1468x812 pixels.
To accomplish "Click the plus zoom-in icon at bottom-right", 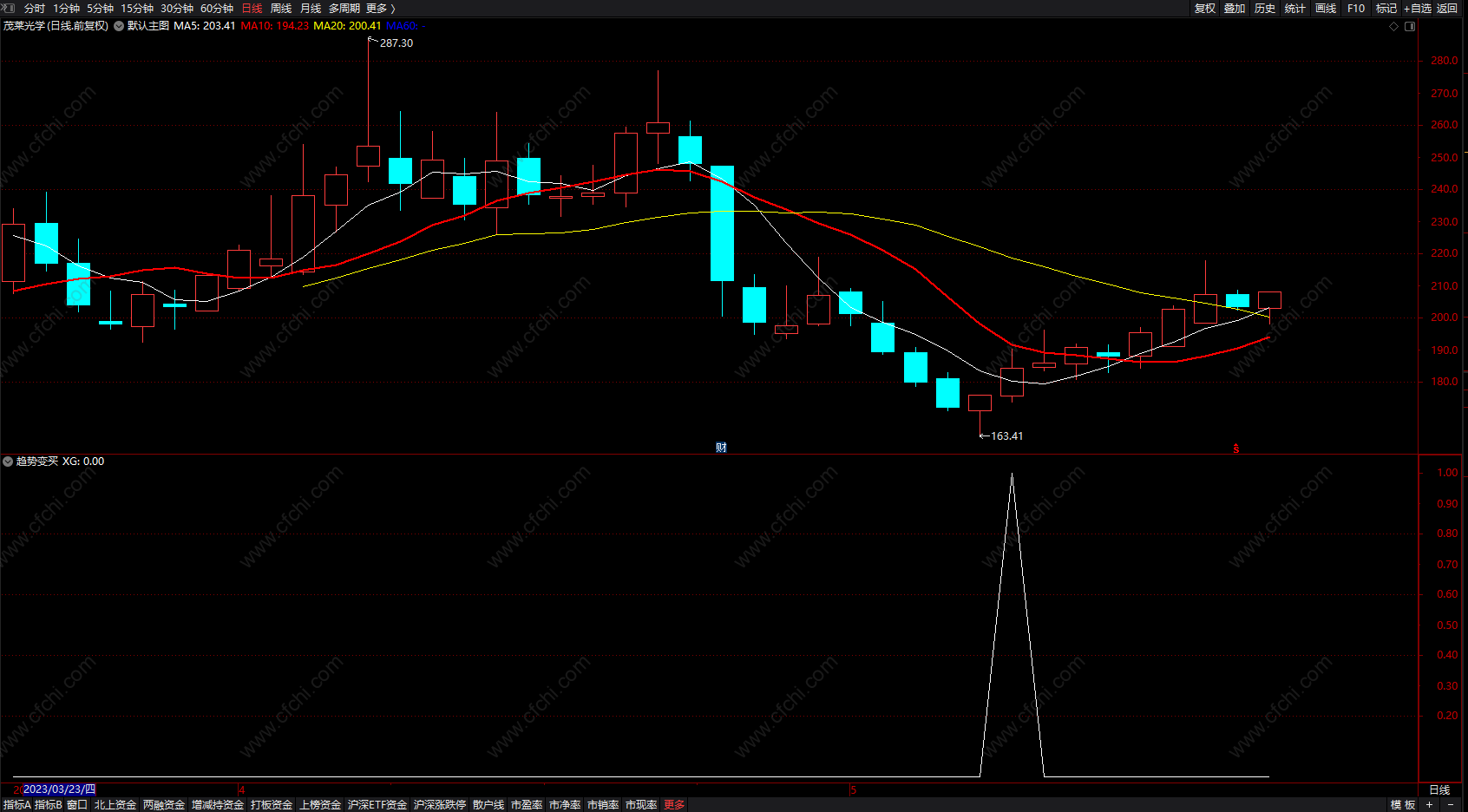I will [1430, 805].
